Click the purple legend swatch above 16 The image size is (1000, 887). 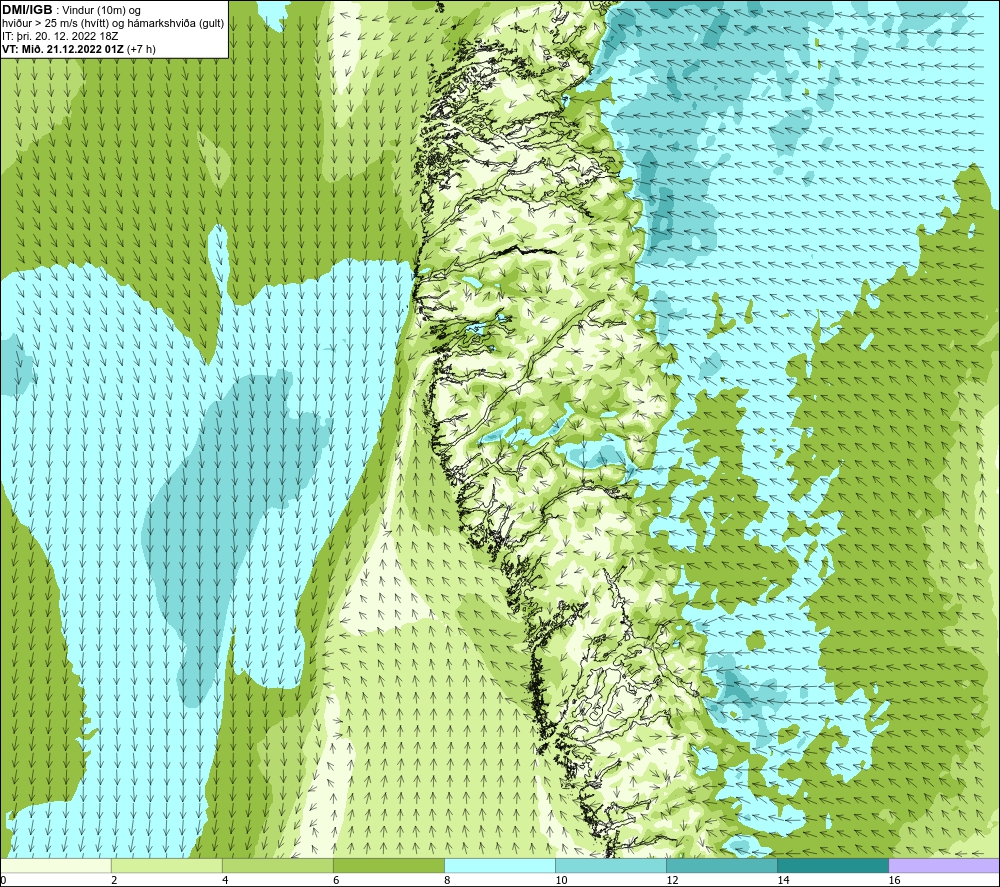tap(944, 865)
